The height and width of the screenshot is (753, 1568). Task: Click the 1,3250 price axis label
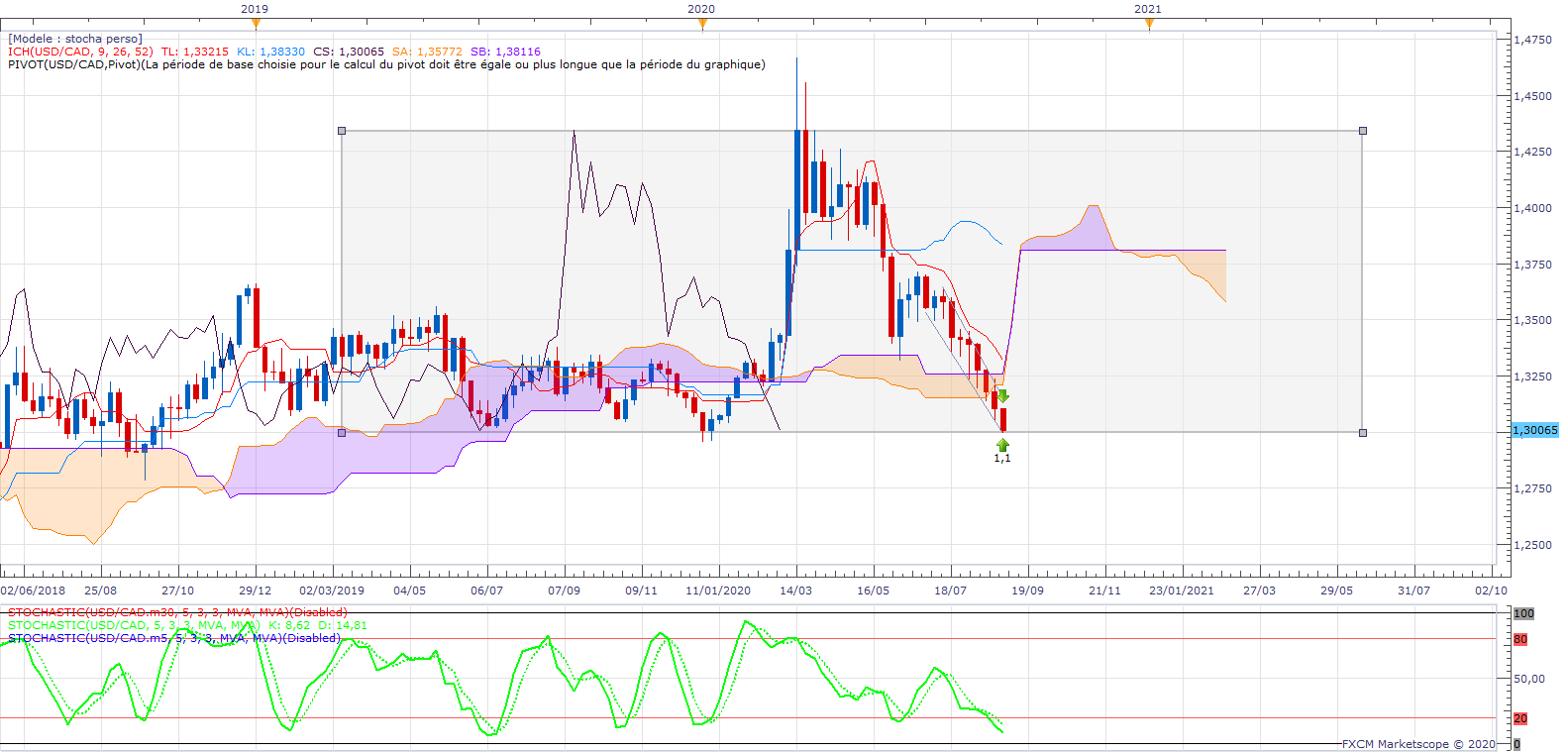pyautogui.click(x=1533, y=376)
